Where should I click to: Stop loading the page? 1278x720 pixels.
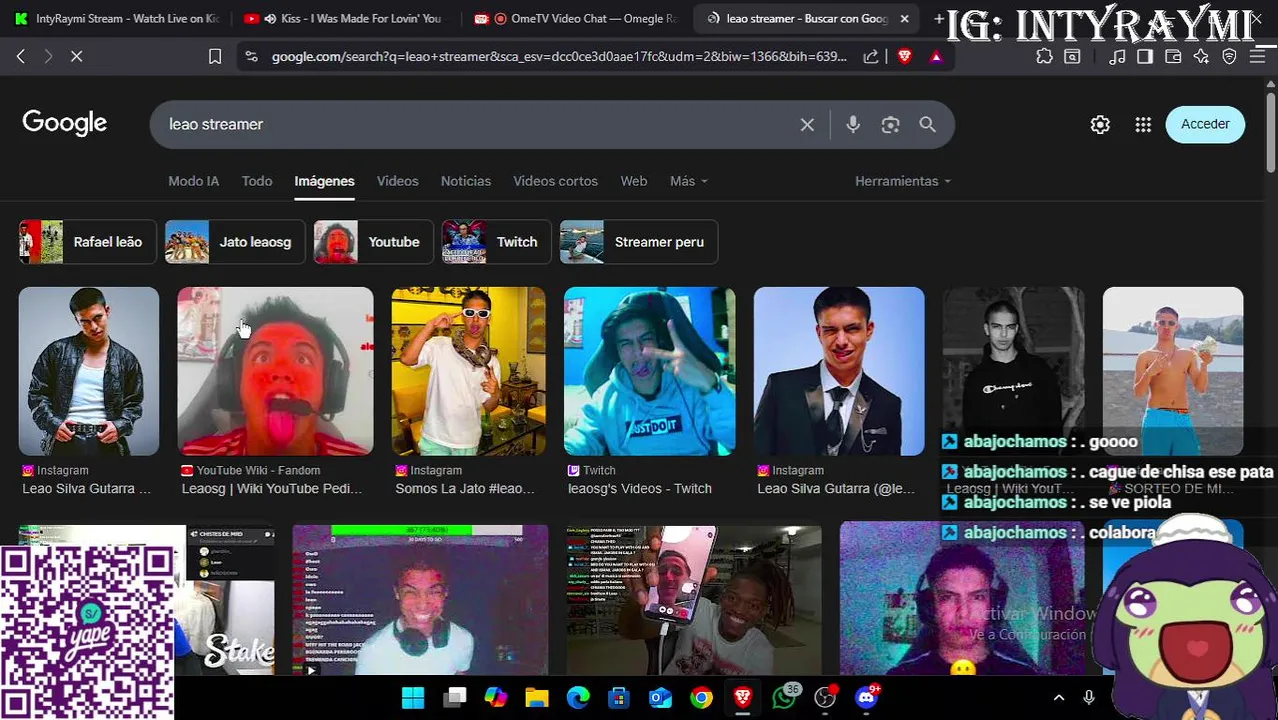pos(76,57)
